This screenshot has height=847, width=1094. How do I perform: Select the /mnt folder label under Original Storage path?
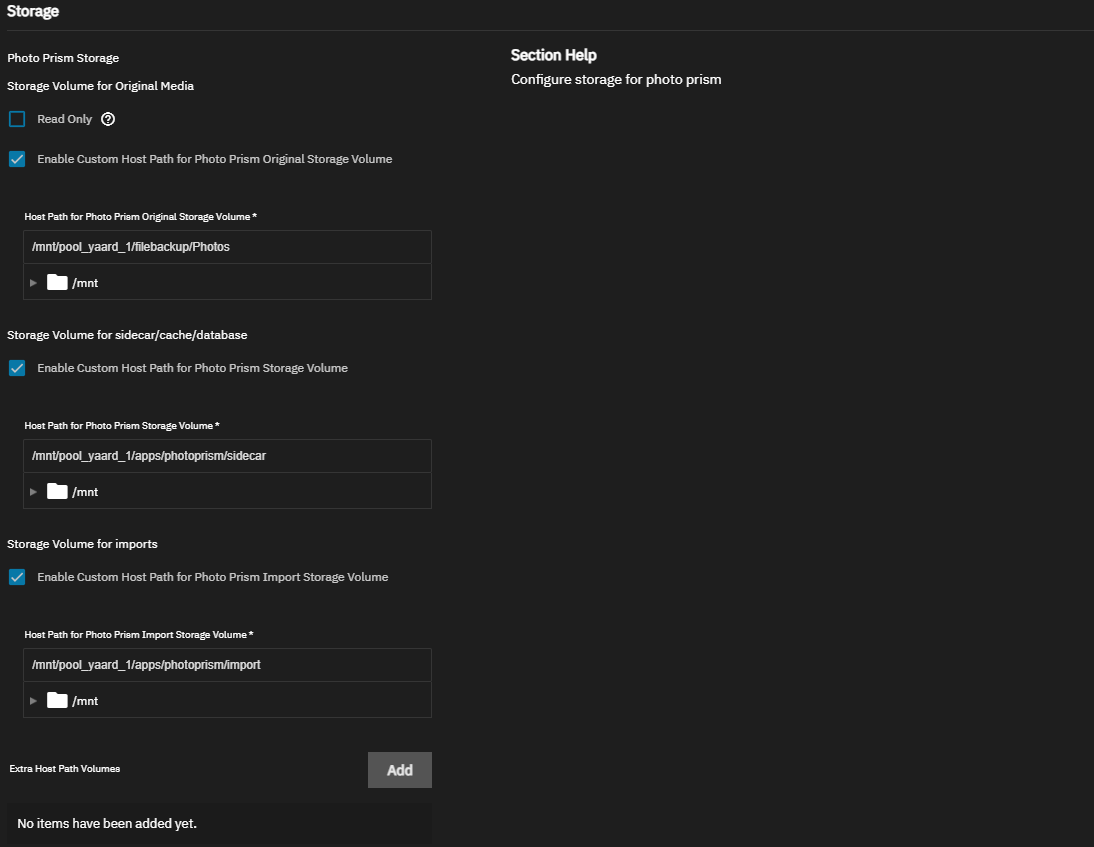(x=85, y=283)
